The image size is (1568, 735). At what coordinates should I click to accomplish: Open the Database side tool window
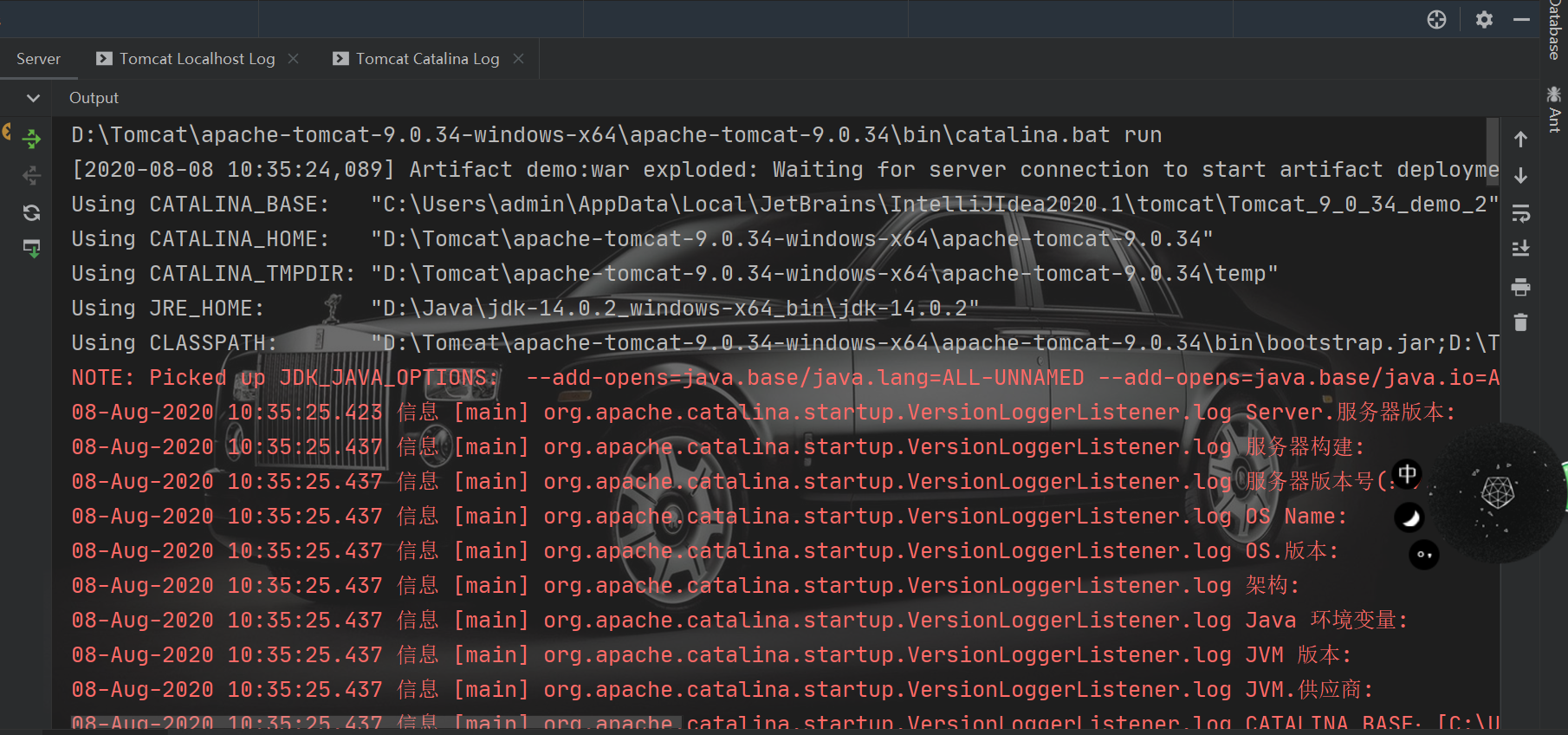click(1554, 29)
